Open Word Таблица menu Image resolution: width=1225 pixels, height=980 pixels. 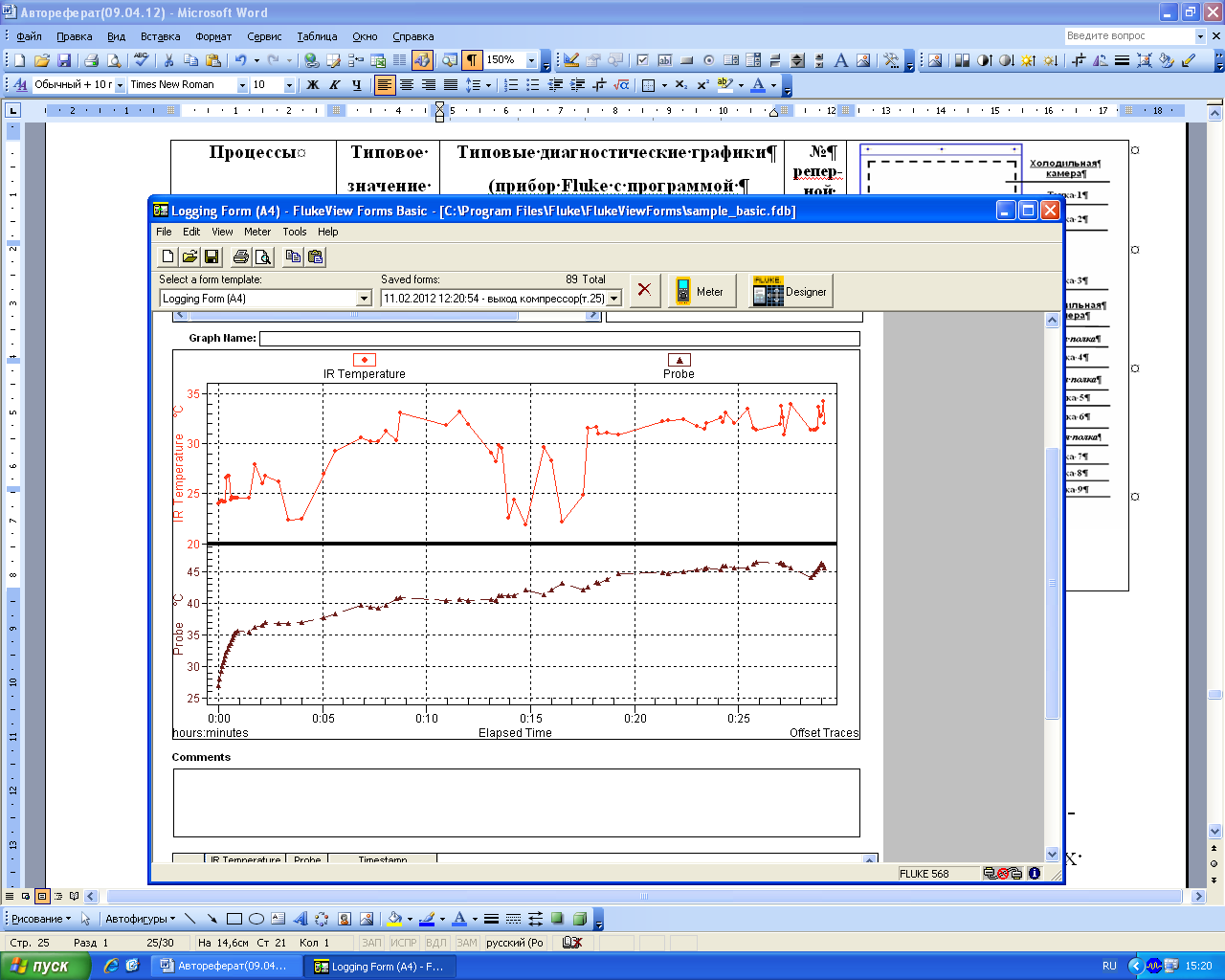317,36
